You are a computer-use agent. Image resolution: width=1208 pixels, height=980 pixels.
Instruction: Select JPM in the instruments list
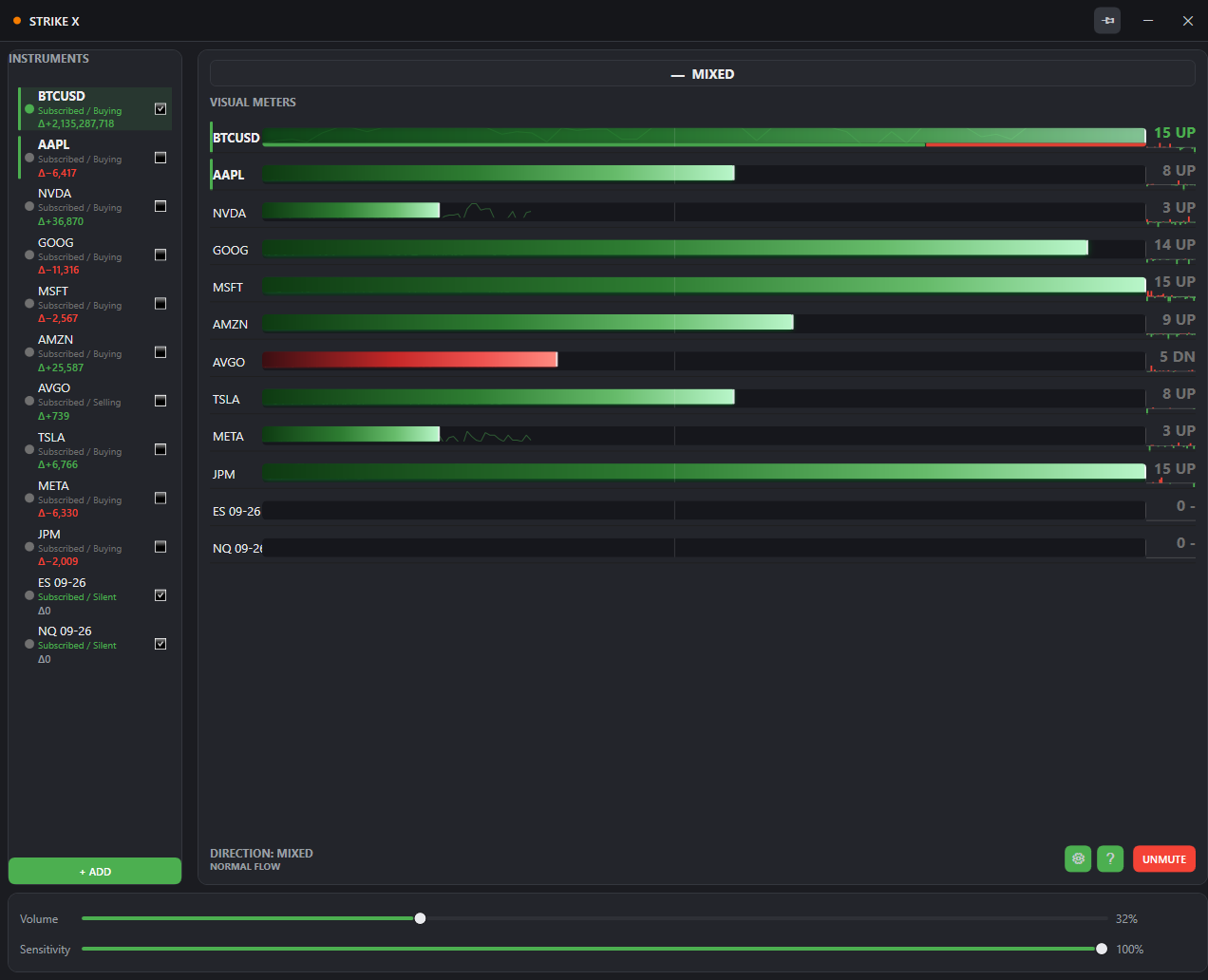tap(95, 547)
